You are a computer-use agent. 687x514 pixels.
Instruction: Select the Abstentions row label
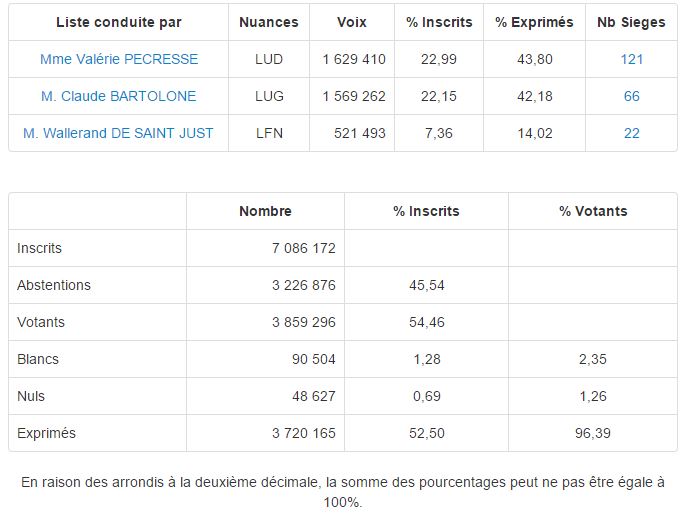[x=54, y=285]
